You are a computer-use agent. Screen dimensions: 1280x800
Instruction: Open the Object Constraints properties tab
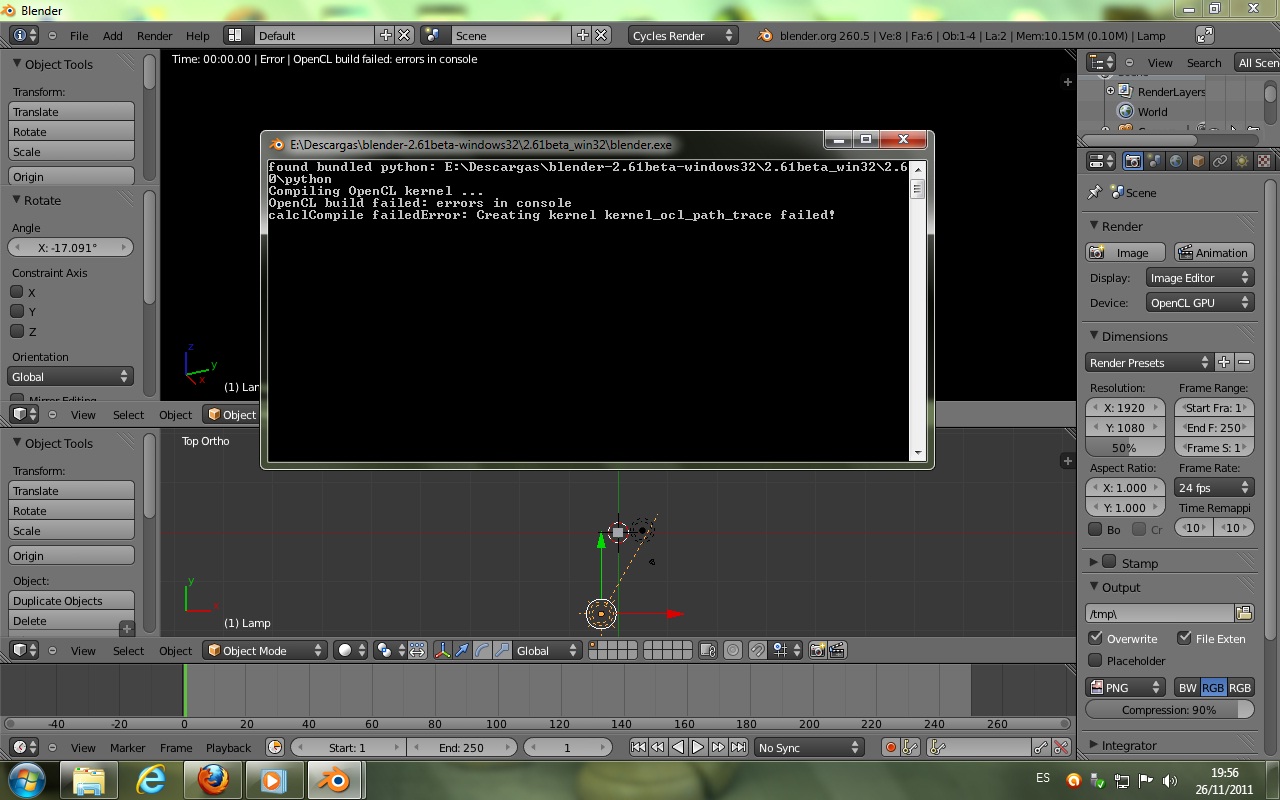point(1220,161)
